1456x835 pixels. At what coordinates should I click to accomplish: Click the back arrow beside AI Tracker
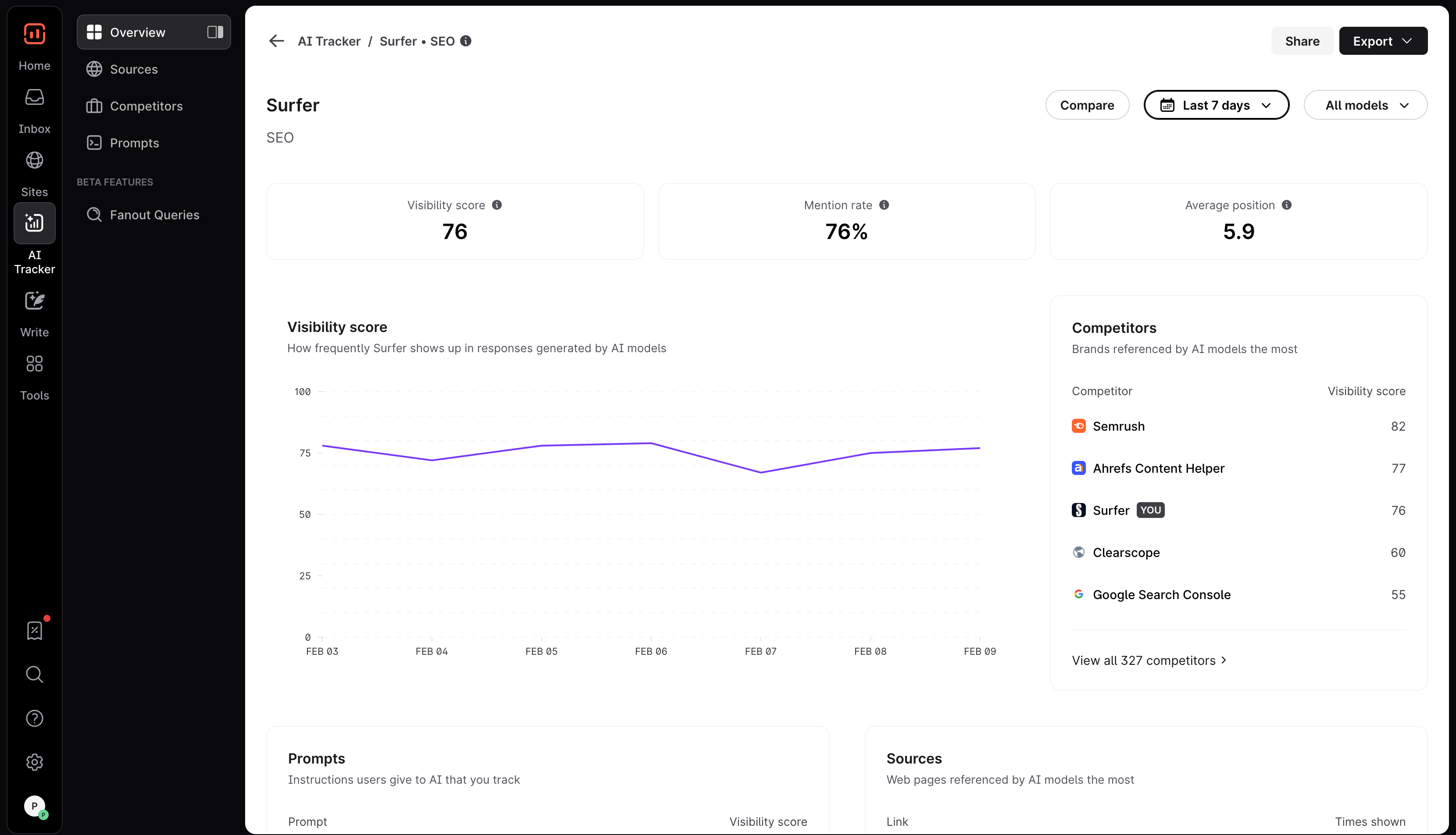tap(276, 41)
